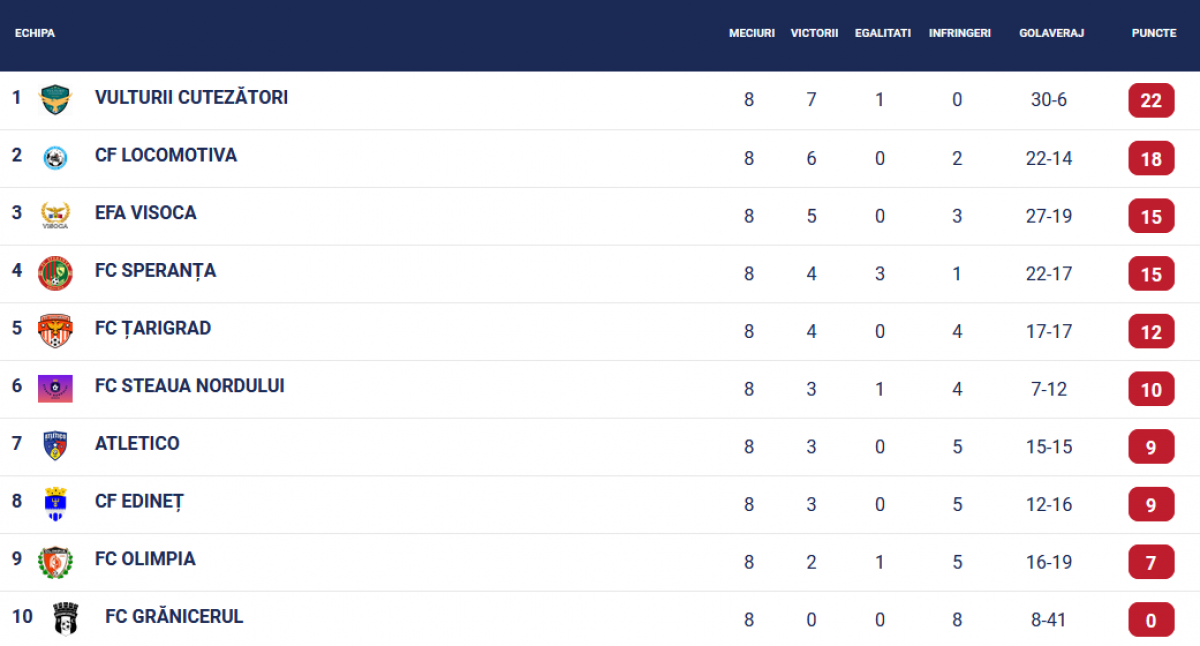1200x646 pixels.
Task: Click the FC Grănicerul black crest
Action: coord(66,619)
